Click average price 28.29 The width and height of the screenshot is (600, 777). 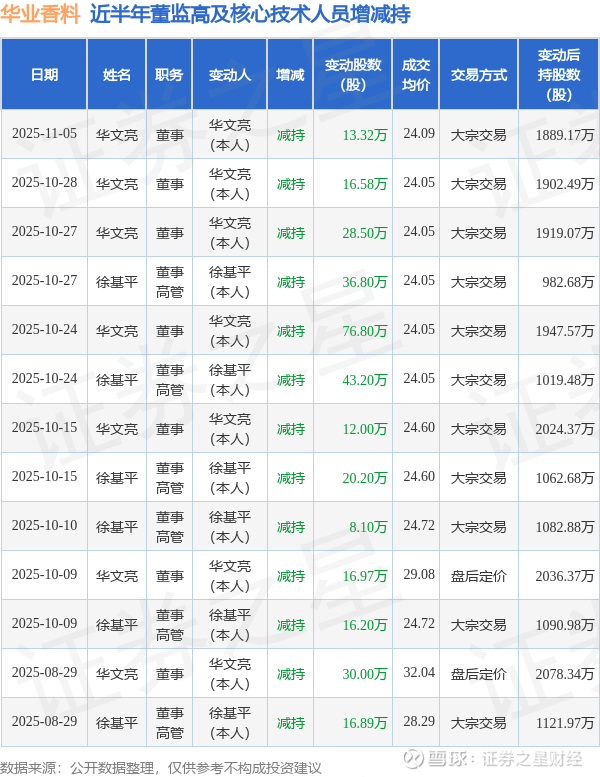[419, 722]
